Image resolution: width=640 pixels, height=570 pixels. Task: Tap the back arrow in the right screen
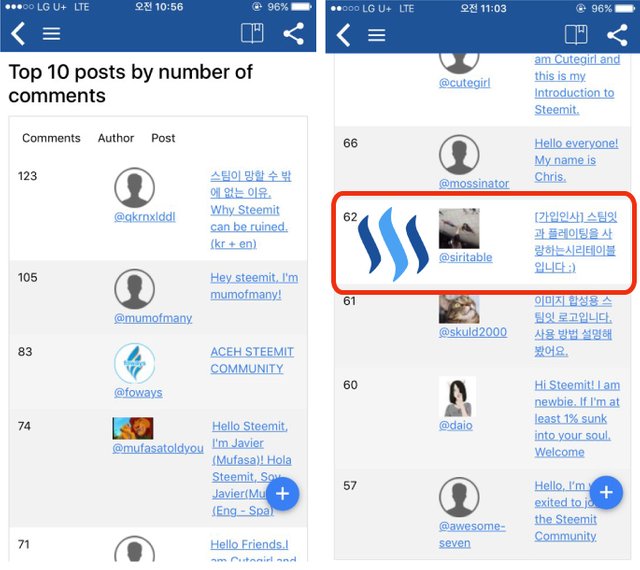click(343, 35)
